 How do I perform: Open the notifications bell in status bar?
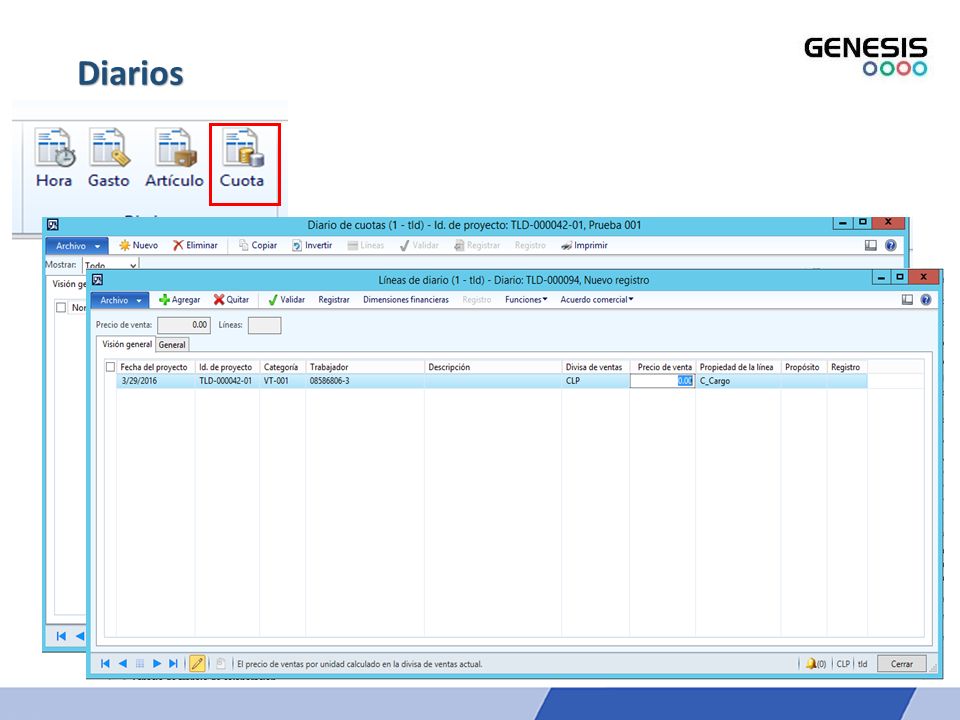[816, 664]
